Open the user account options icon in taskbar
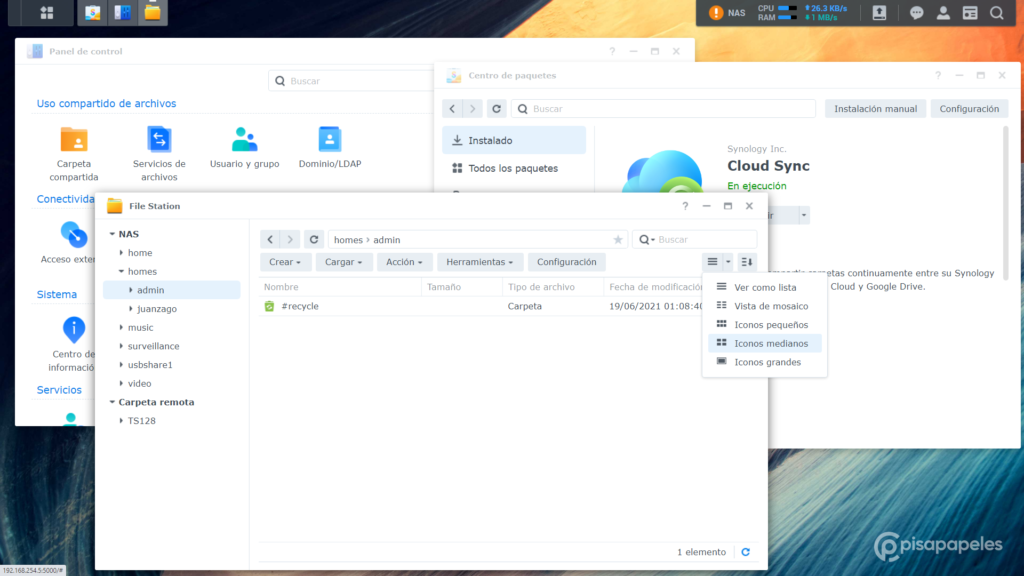The image size is (1024, 576). pyautogui.click(x=942, y=13)
